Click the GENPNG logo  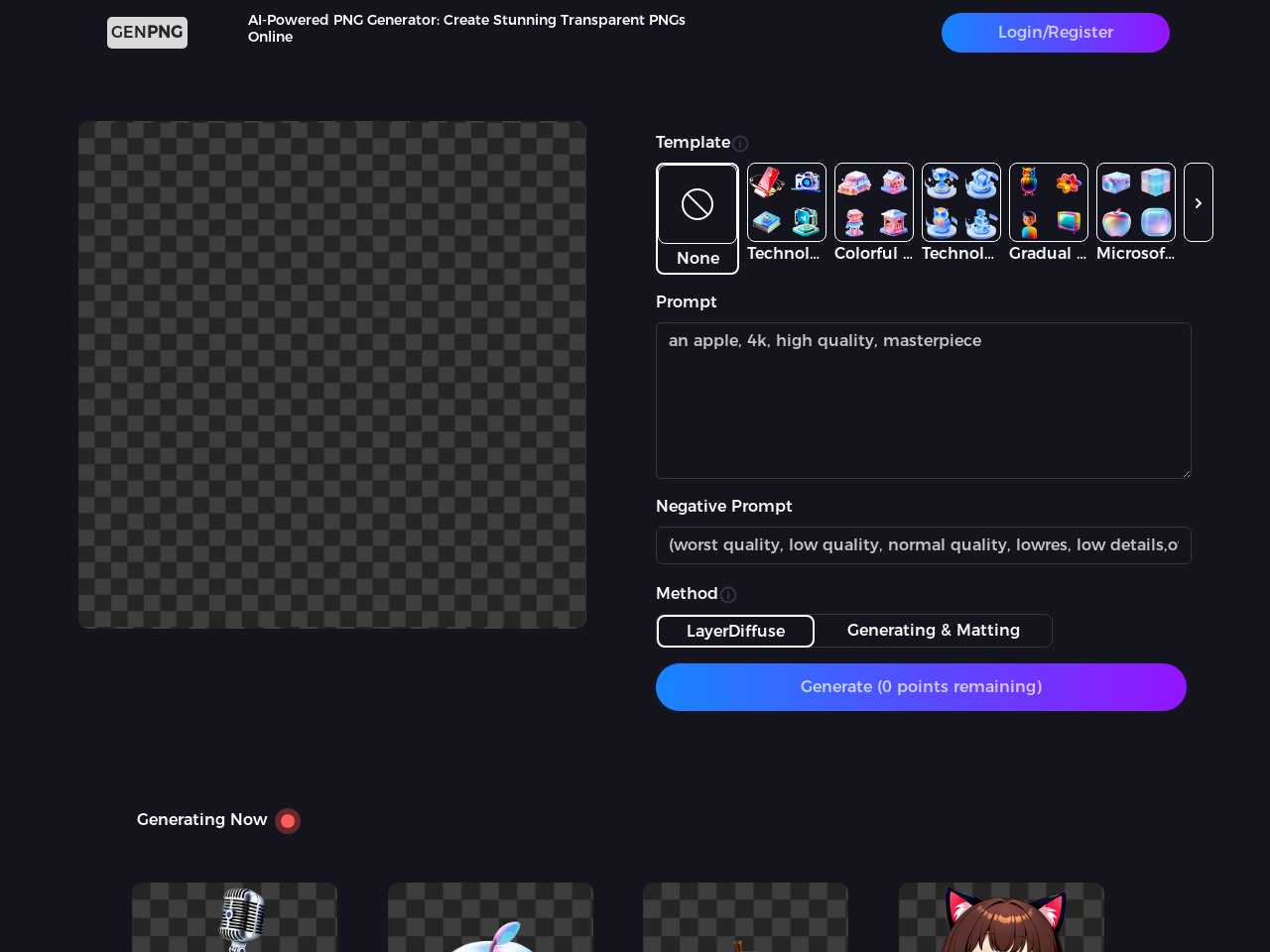[x=147, y=33]
